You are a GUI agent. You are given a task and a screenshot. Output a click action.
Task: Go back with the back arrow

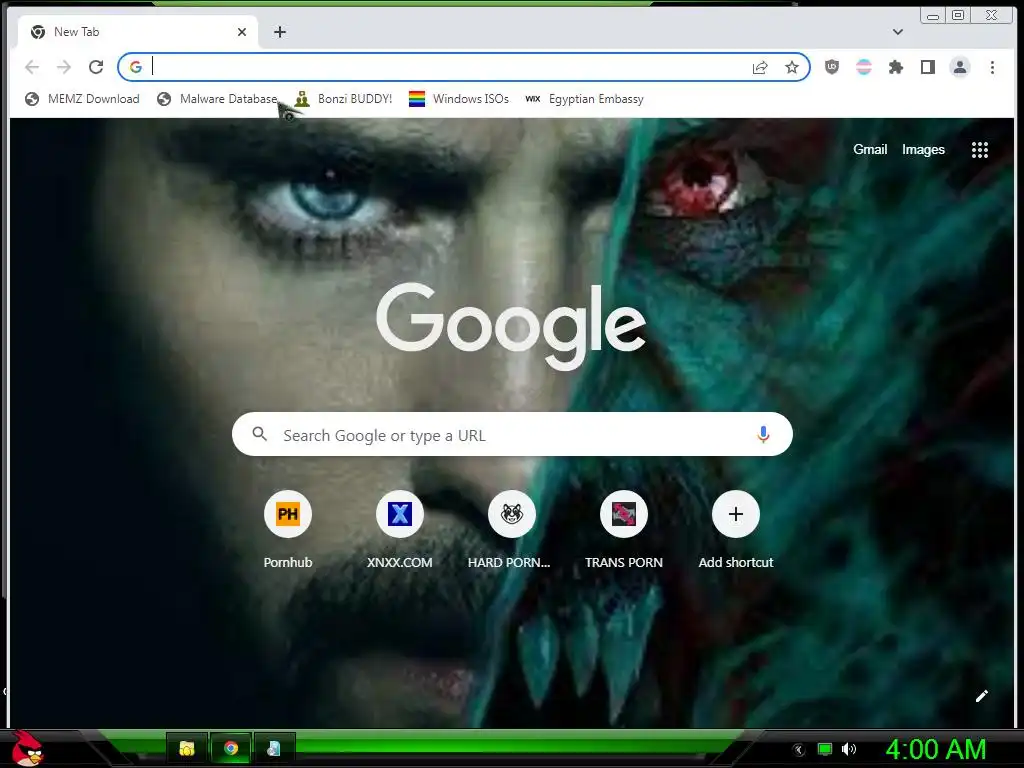coord(32,67)
